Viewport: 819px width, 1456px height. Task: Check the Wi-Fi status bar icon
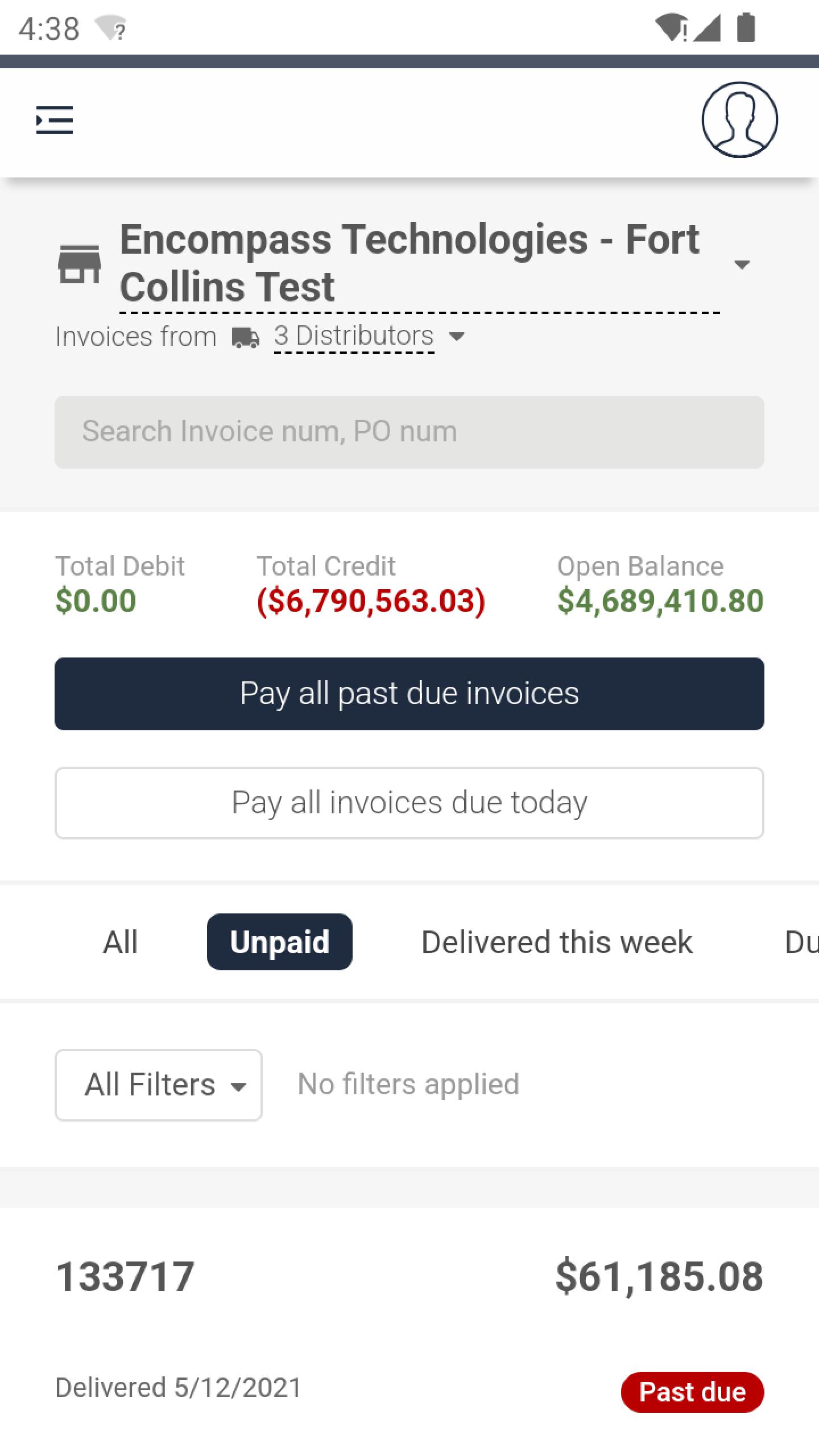tap(671, 27)
